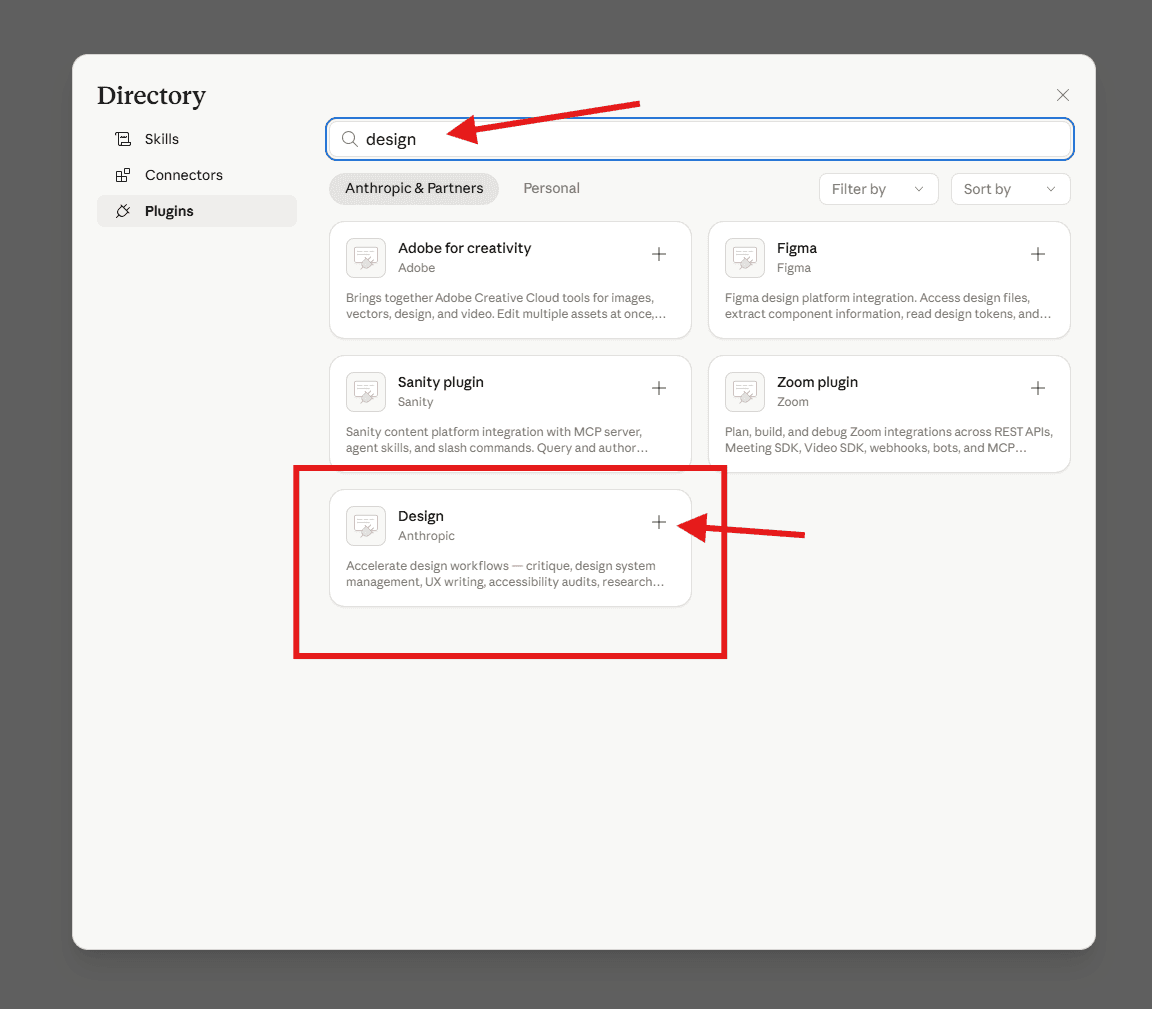Open the Zoom plugin title

(x=817, y=382)
